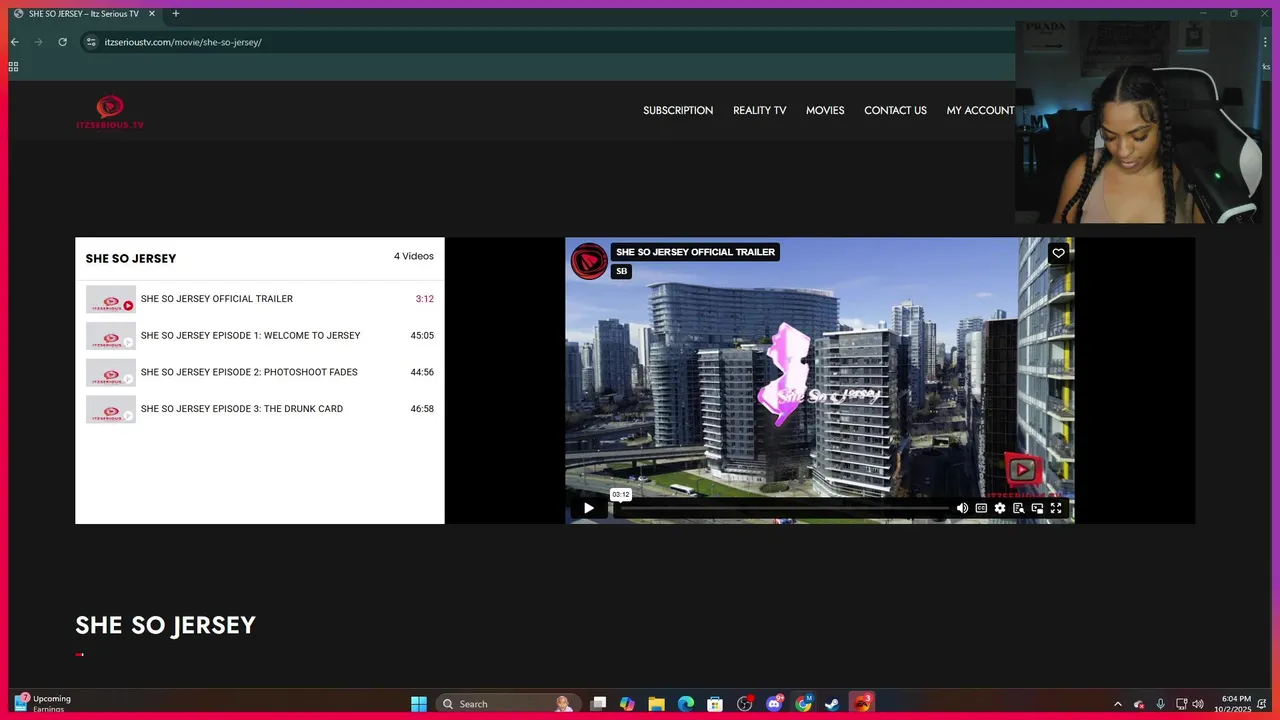Click the microphone tray icon
1280x720 pixels.
1160,704
